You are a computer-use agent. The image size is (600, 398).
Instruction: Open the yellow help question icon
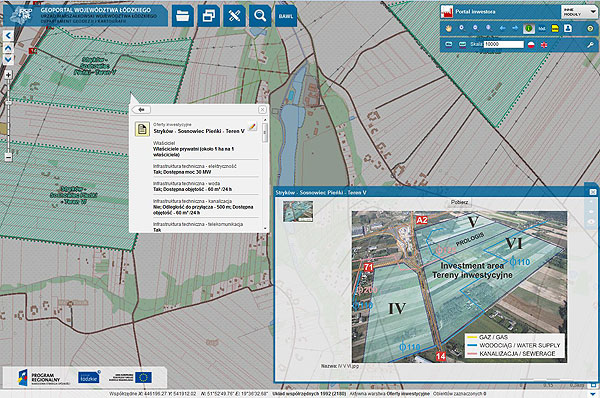point(590,29)
